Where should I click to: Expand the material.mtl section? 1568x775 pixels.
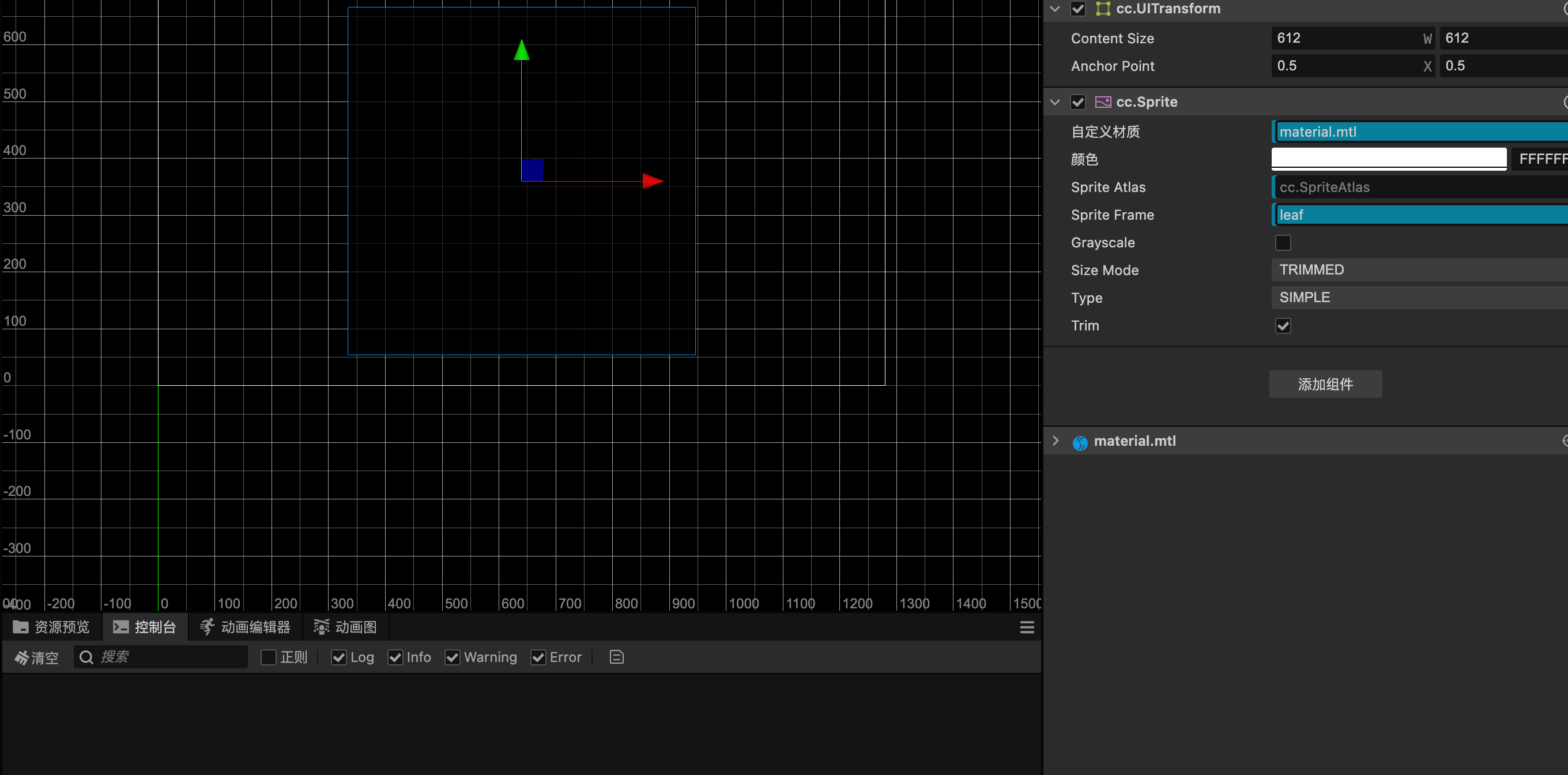pos(1056,441)
